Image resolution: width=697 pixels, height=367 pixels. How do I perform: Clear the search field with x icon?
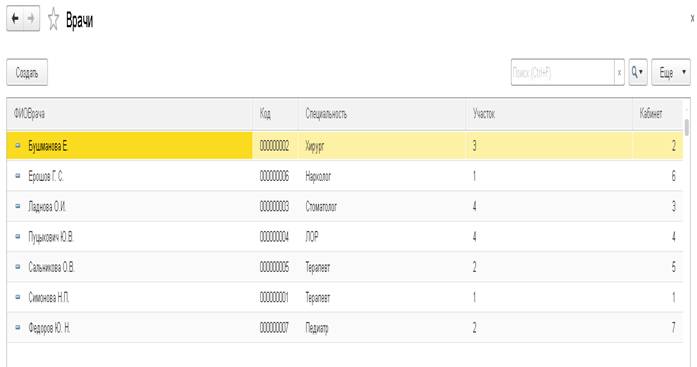point(619,72)
